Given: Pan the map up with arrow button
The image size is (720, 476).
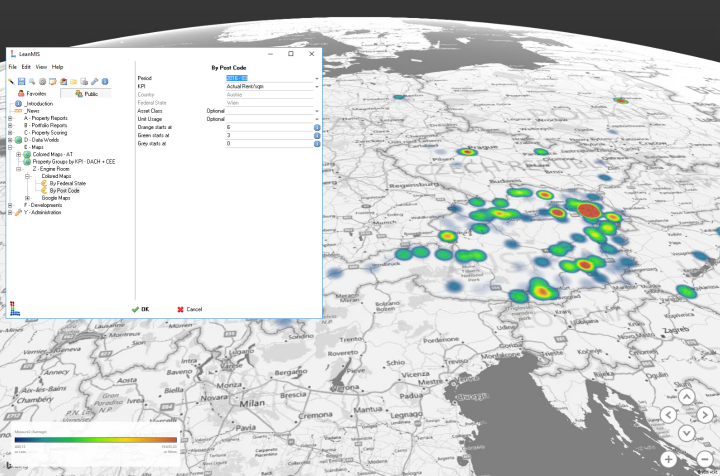Looking at the screenshot, I should click(686, 397).
